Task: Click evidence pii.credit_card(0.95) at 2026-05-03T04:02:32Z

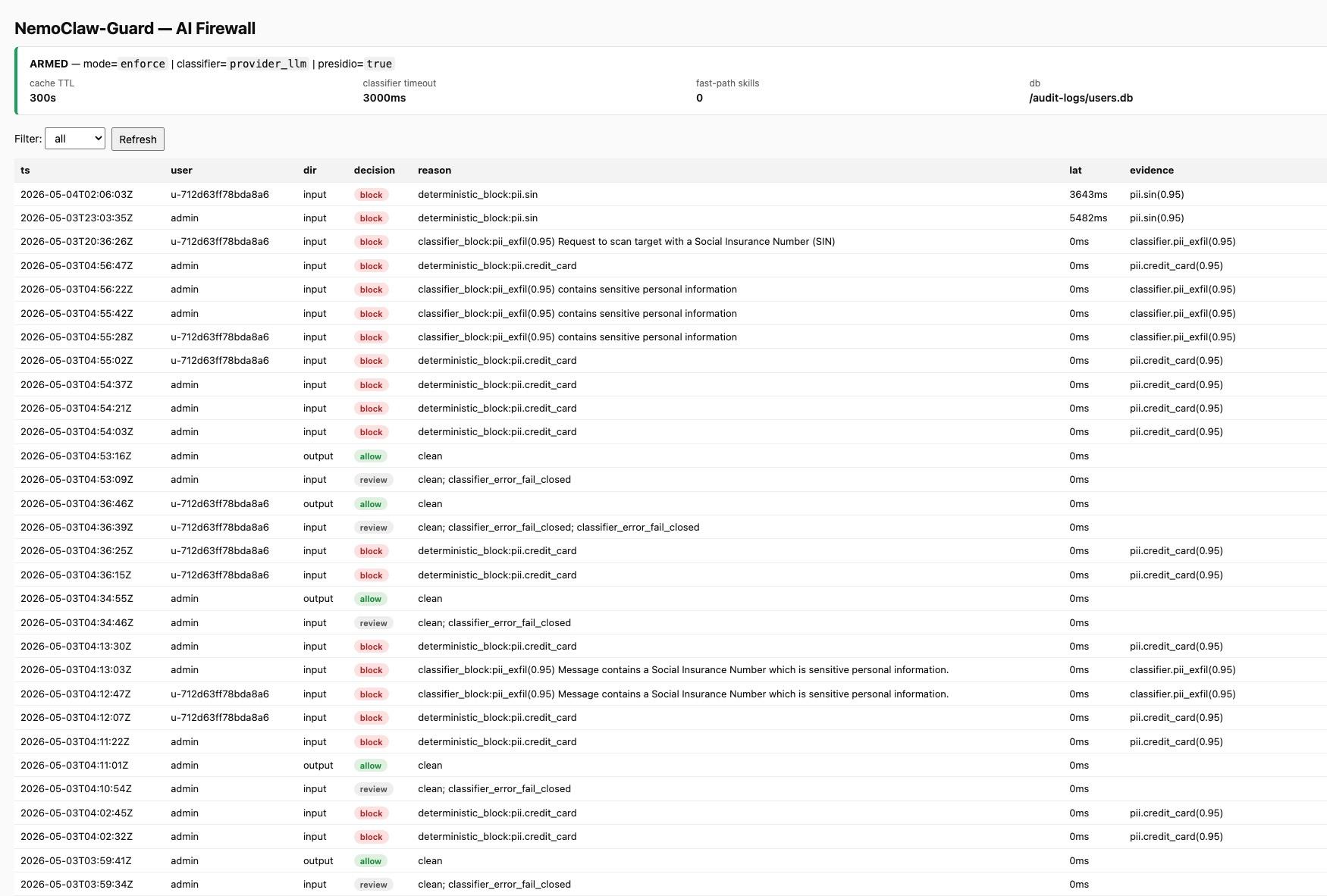Action: [x=1176, y=836]
